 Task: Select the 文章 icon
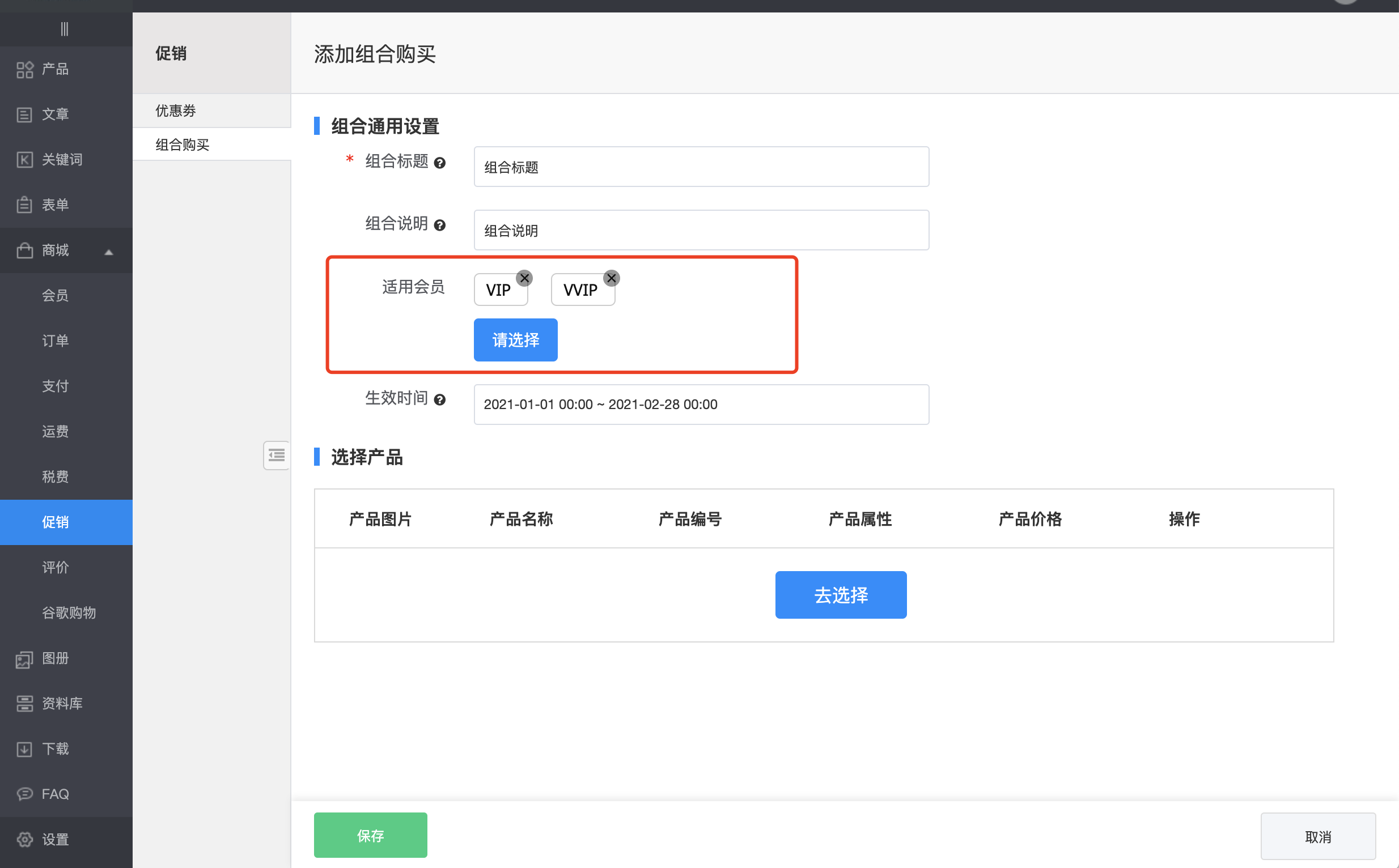[x=25, y=114]
